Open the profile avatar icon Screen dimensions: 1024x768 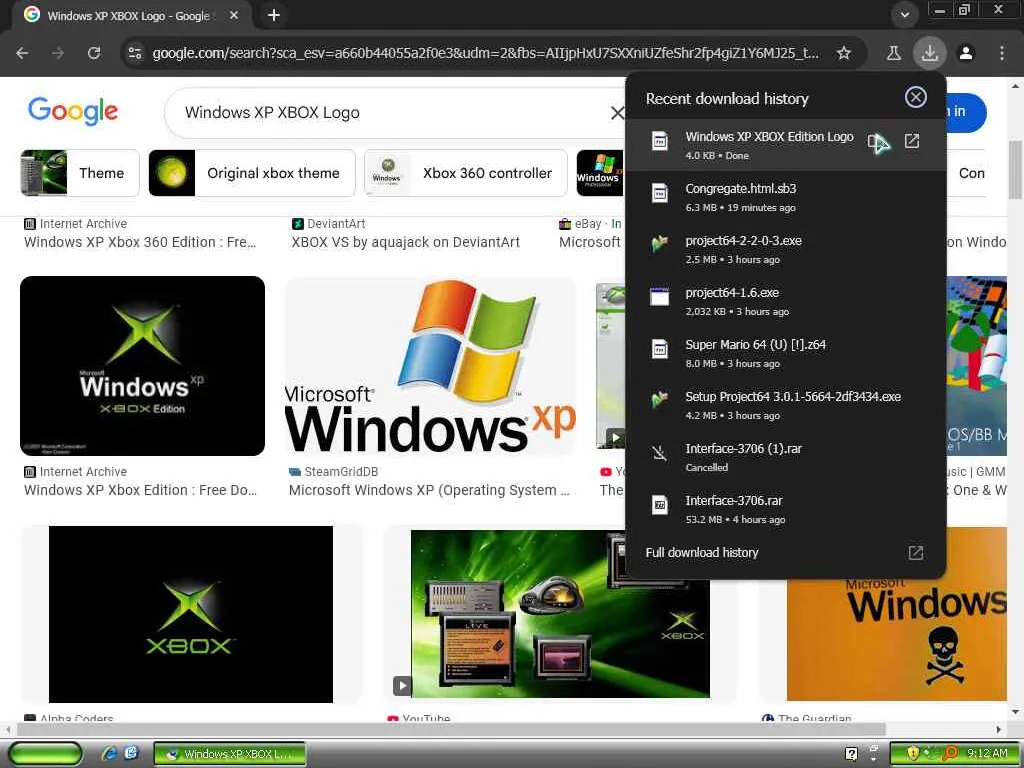[x=966, y=53]
